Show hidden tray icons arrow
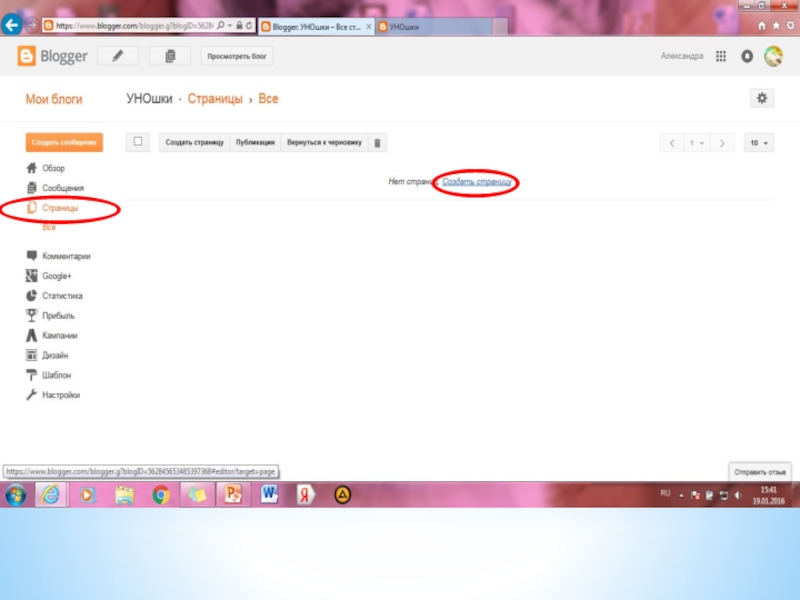The height and width of the screenshot is (600, 800). point(681,495)
